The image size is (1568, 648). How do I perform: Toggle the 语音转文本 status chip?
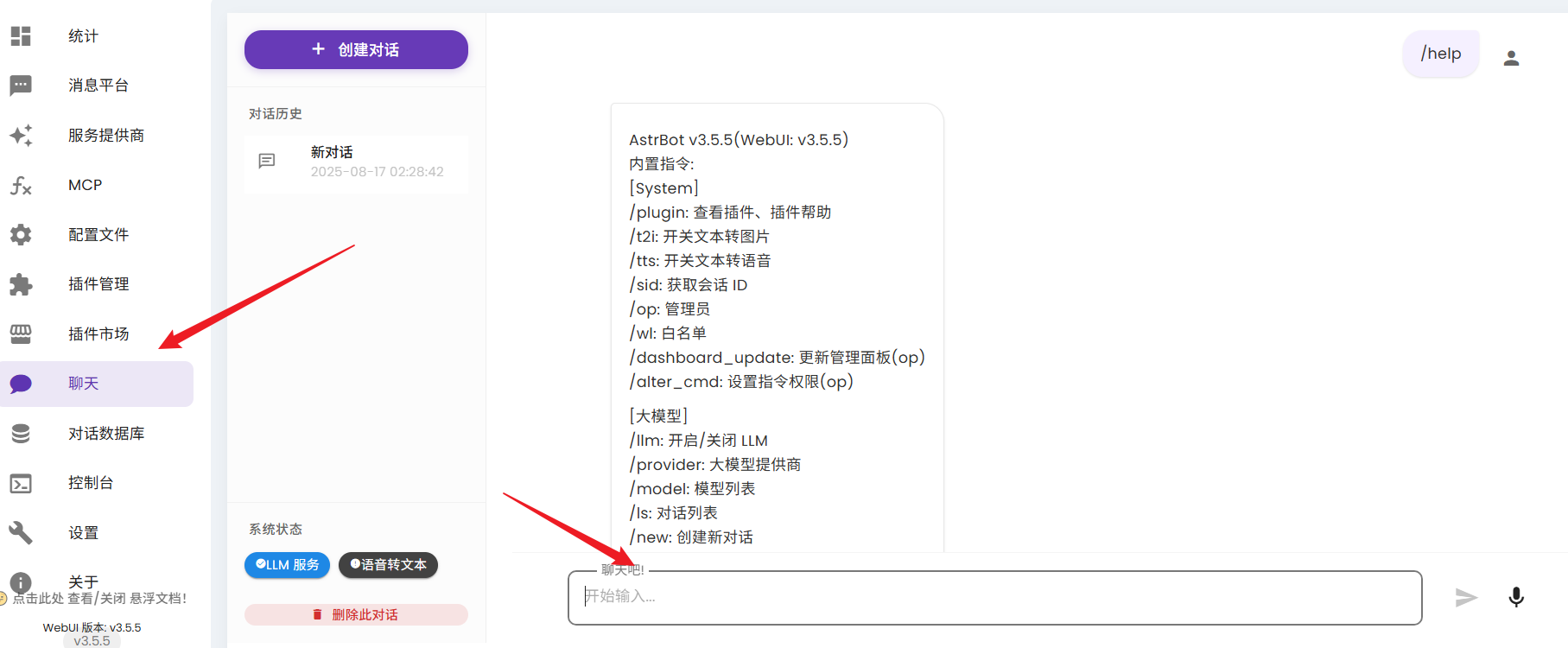click(x=388, y=565)
